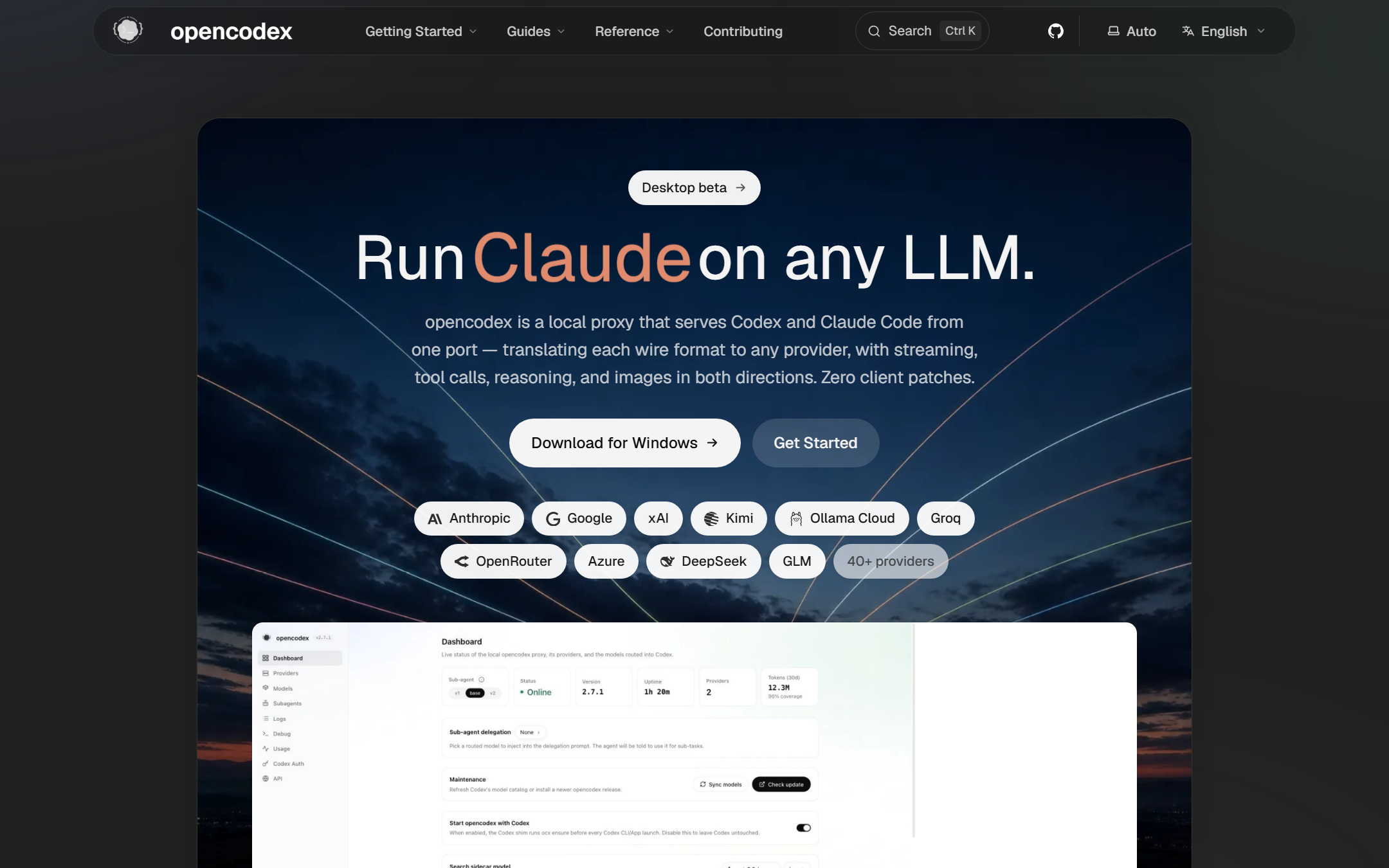Select the OpenRouter provider chip

(x=503, y=561)
